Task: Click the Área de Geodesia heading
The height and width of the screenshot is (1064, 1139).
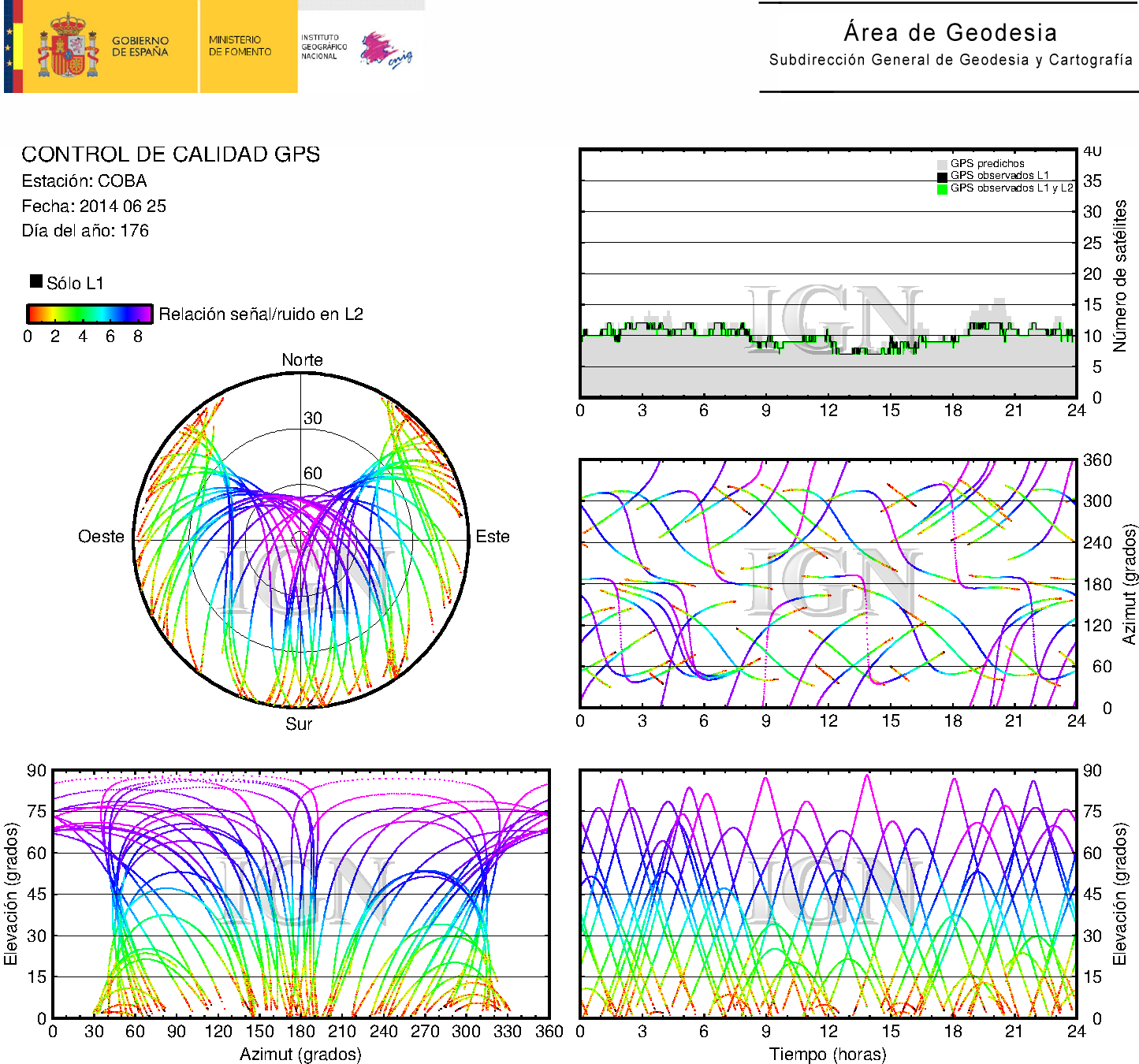Action: [x=950, y=32]
